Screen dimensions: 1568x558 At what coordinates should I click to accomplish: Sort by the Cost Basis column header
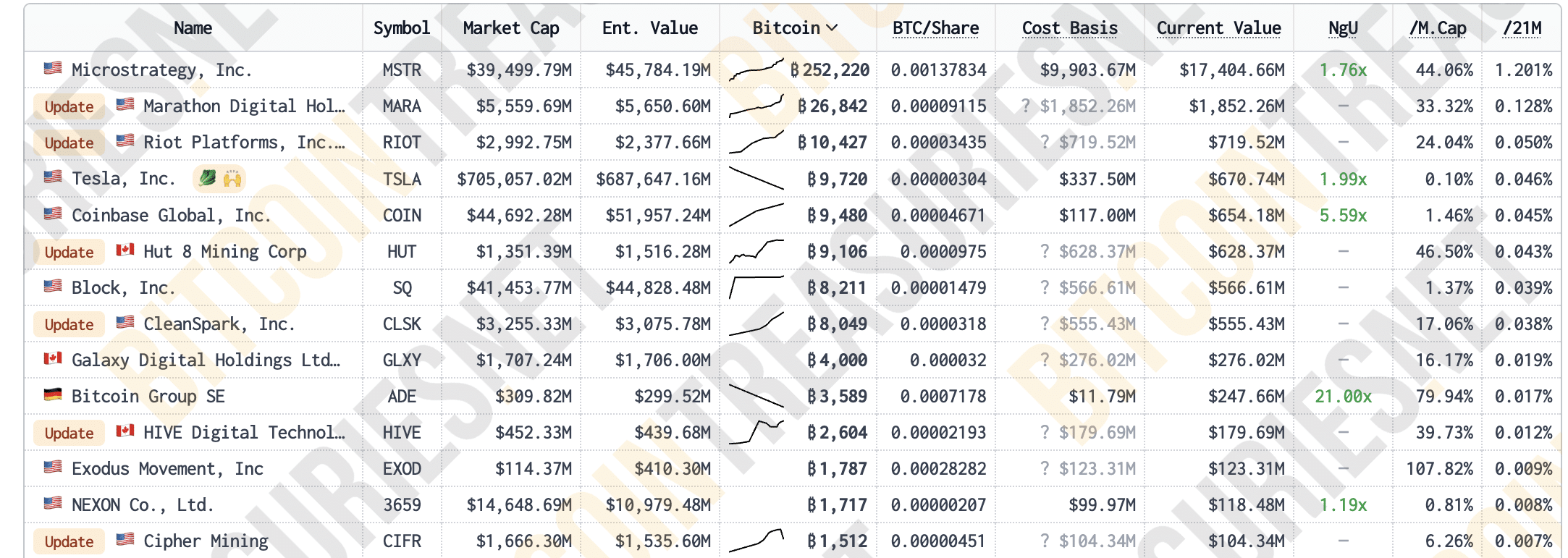(1070, 28)
